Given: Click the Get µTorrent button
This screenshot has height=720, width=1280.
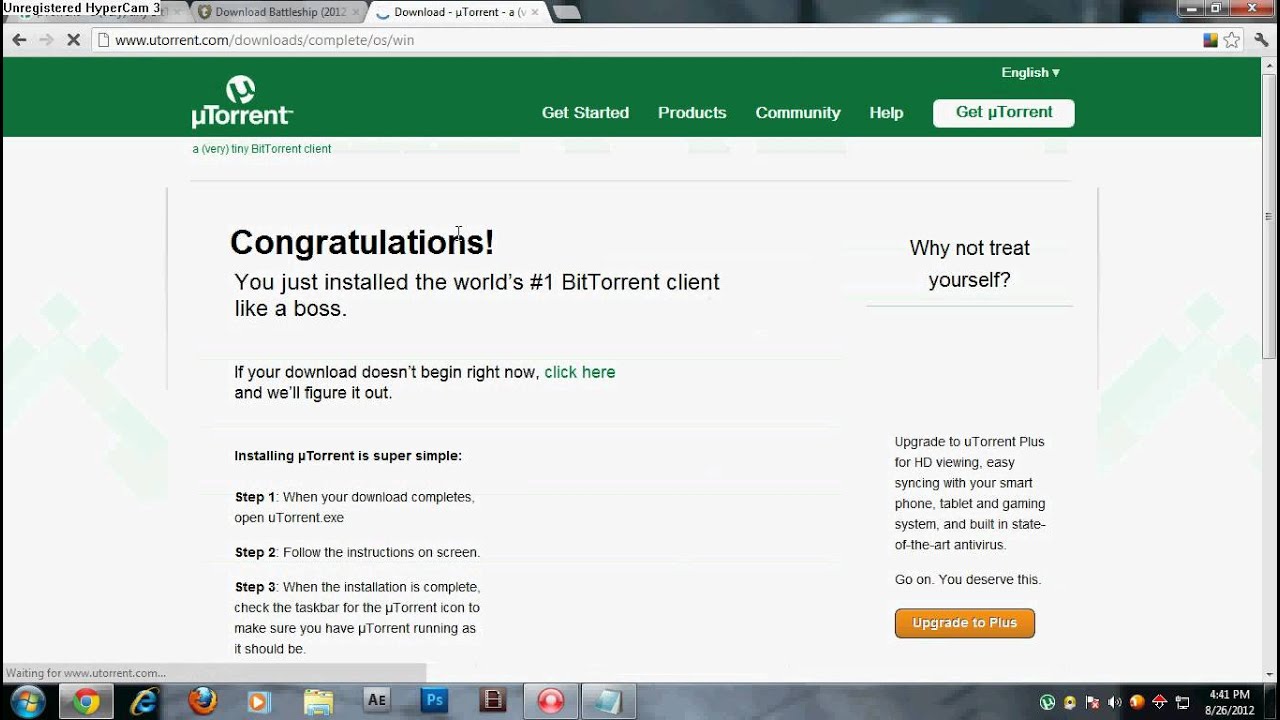Looking at the screenshot, I should [x=1004, y=113].
